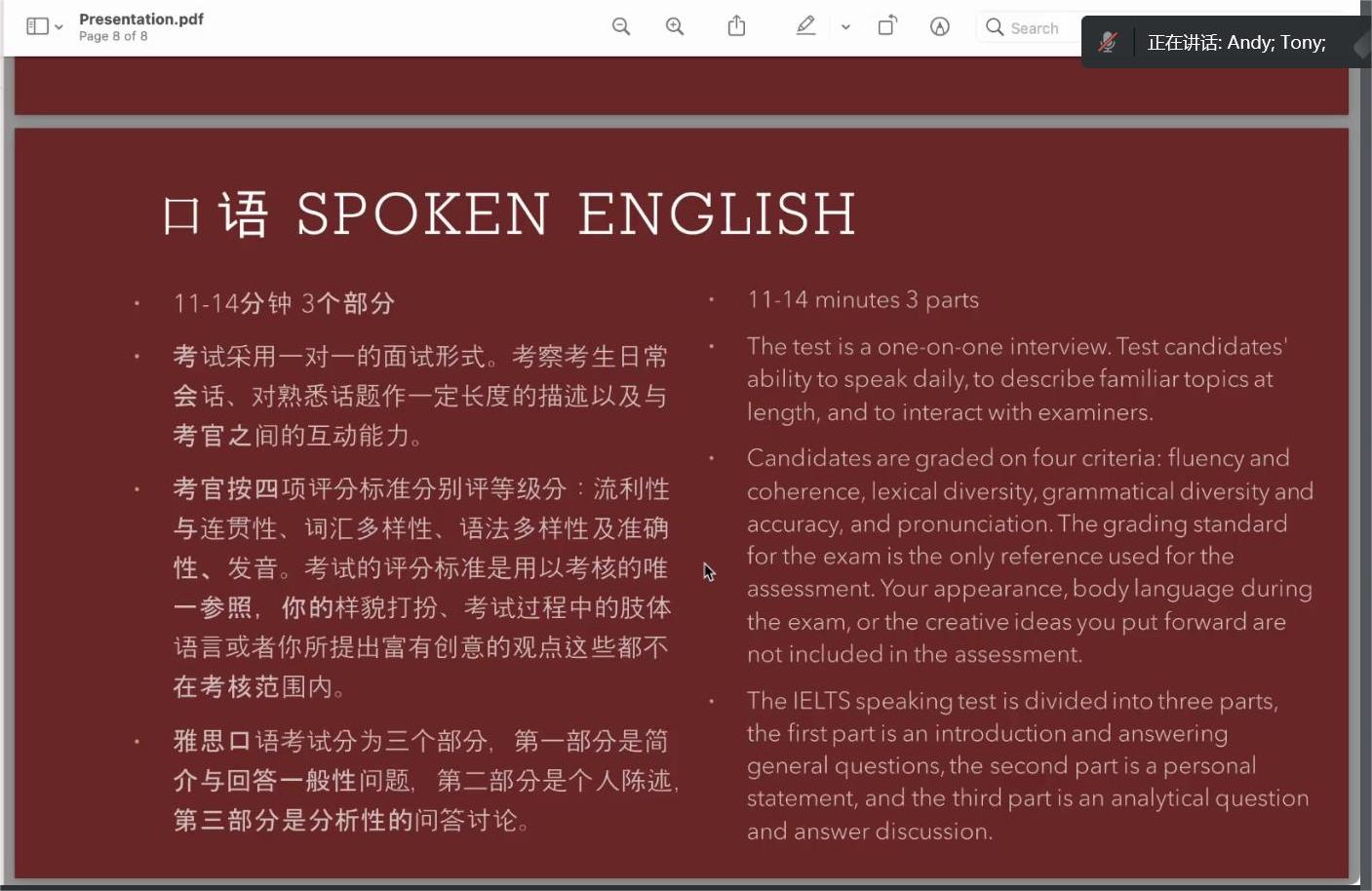The width and height of the screenshot is (1372, 891).
Task: Show the Markup toolbar
Action: pos(940,26)
